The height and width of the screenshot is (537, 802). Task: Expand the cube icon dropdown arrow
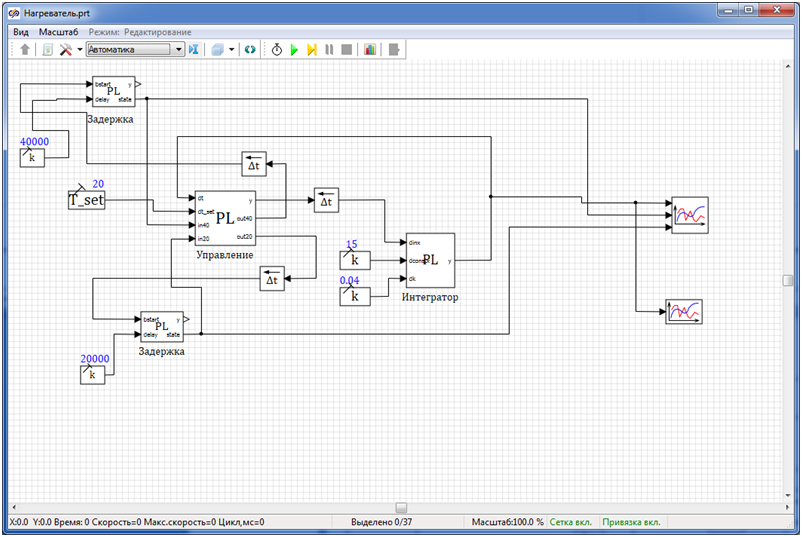(231, 50)
